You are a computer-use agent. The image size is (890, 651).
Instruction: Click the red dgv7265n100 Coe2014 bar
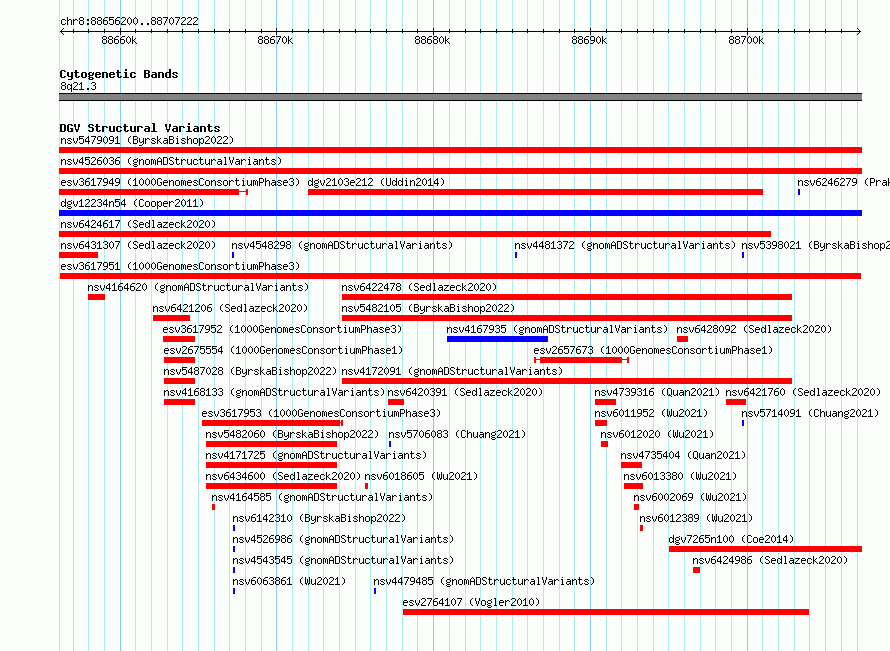[x=765, y=549]
